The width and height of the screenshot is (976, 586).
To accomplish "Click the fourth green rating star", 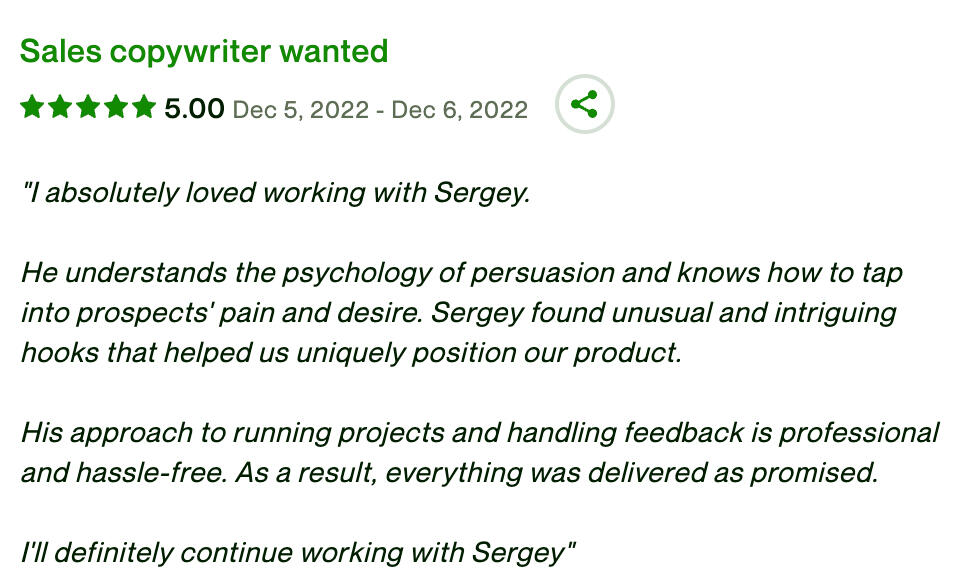I will coord(116,107).
